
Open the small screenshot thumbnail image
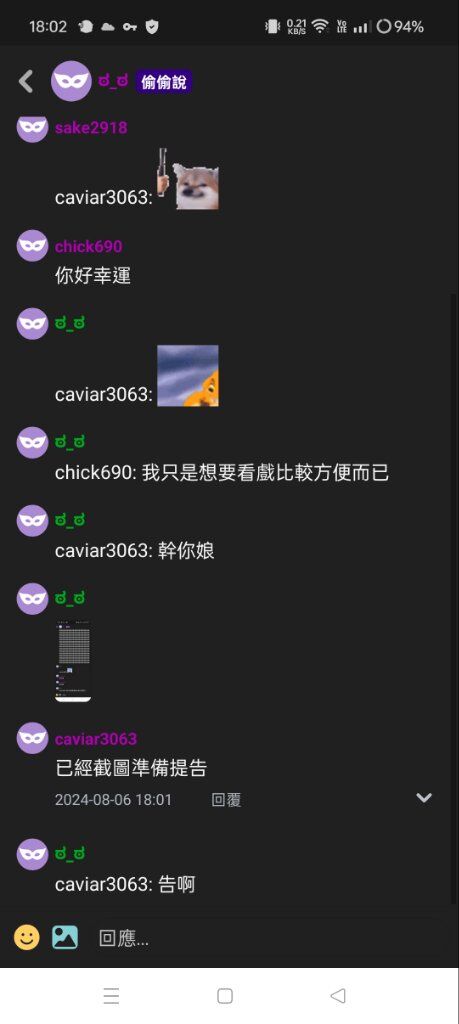pyautogui.click(x=73, y=661)
